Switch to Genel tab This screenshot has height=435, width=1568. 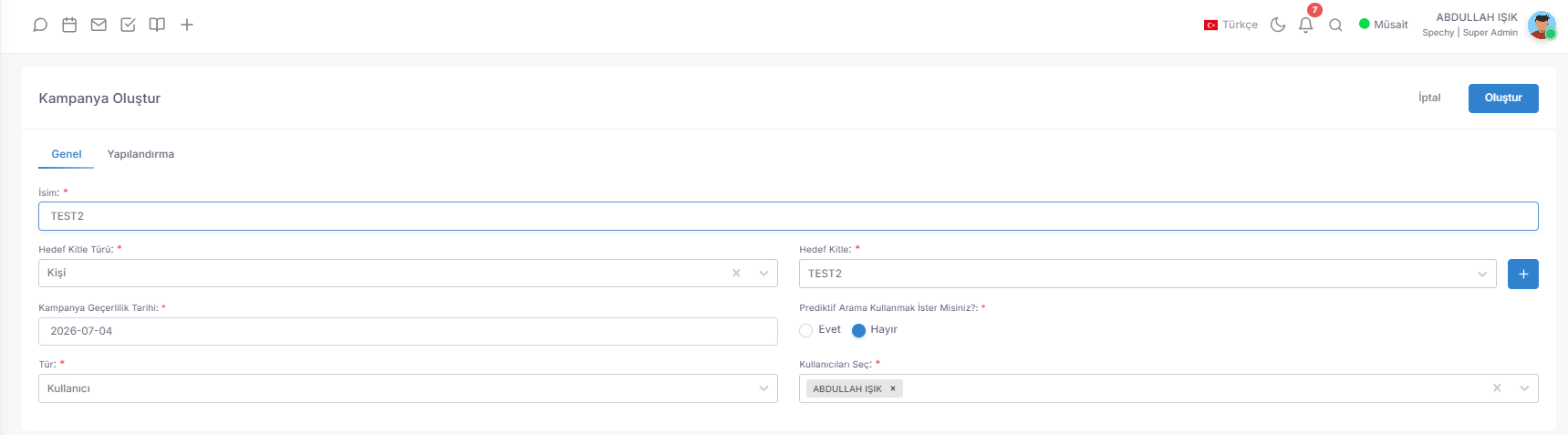(x=67, y=154)
